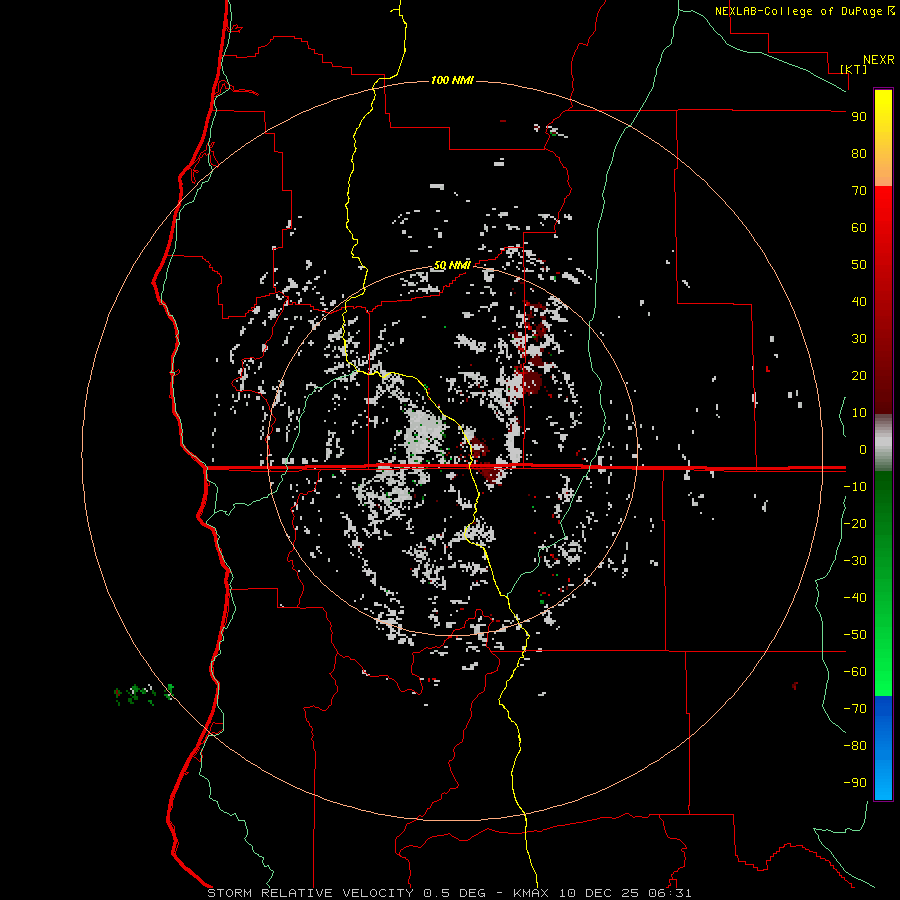Click the 90 value on velocity scale

(x=859, y=117)
